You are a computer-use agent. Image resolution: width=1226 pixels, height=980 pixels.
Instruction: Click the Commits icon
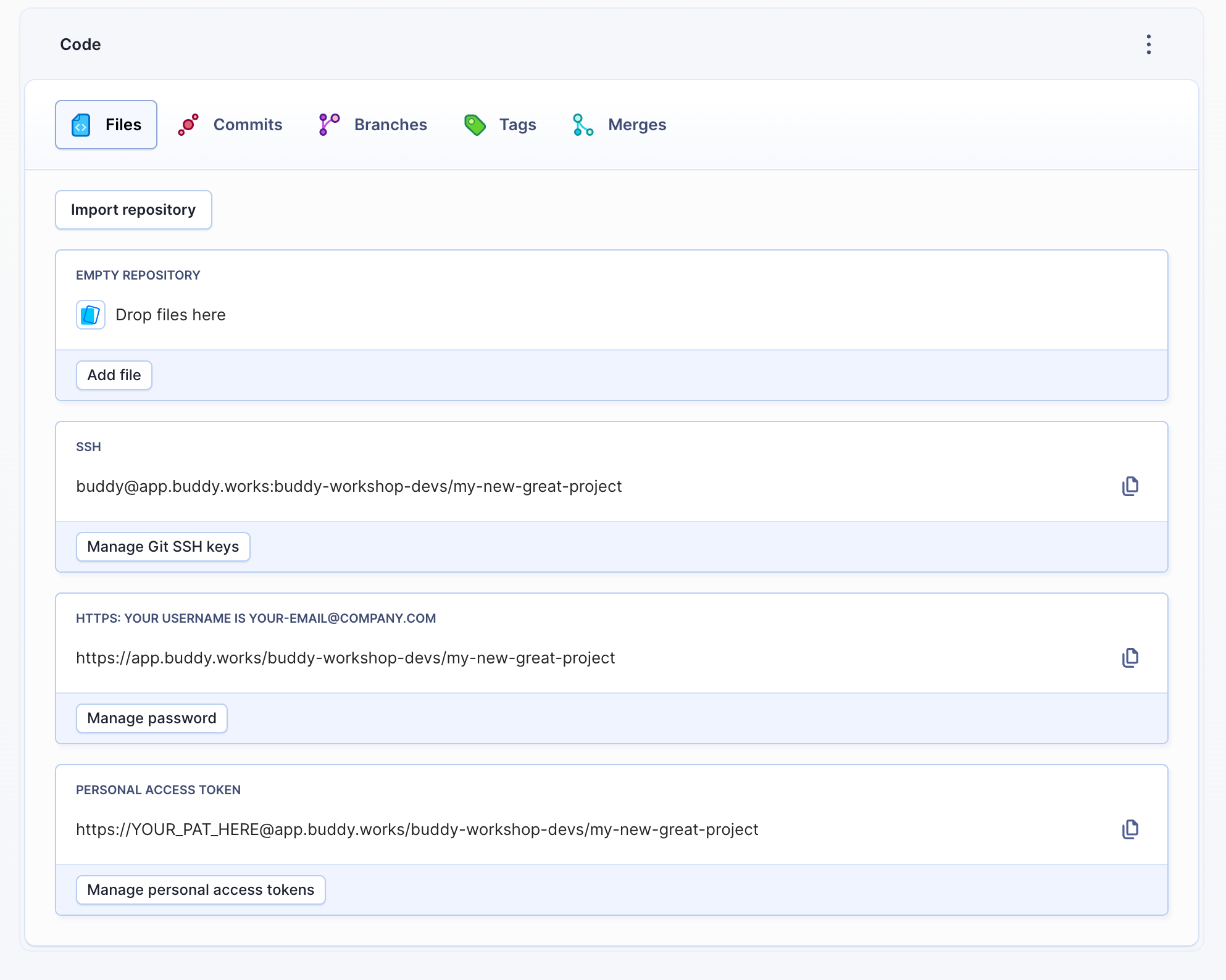pyautogui.click(x=190, y=124)
